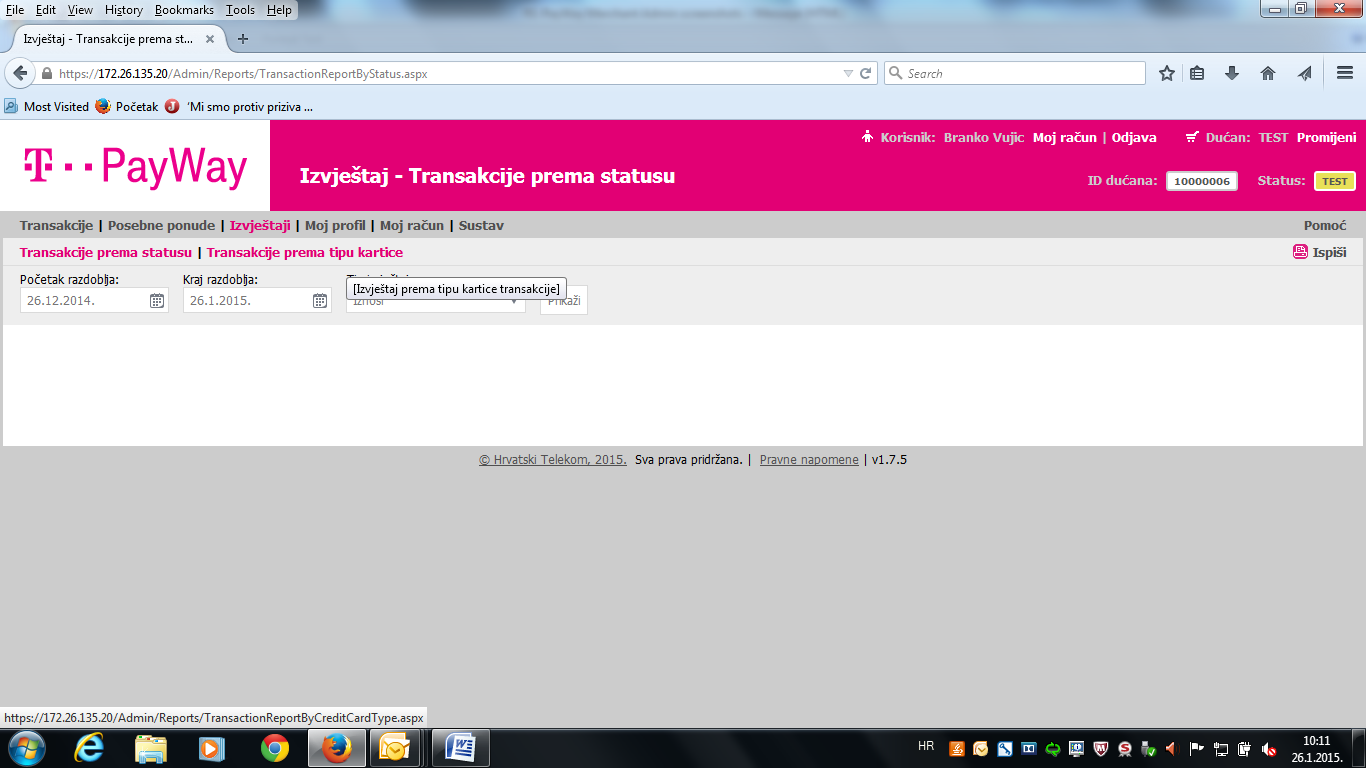Open the Bookmarks menu
1366x768 pixels.
click(x=184, y=10)
